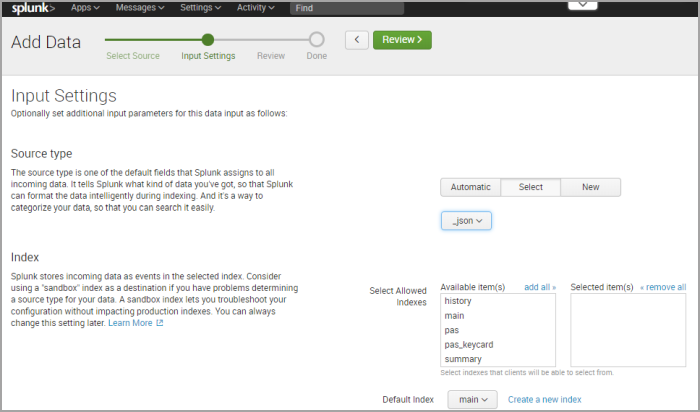Choose the Select source type option

point(530,187)
